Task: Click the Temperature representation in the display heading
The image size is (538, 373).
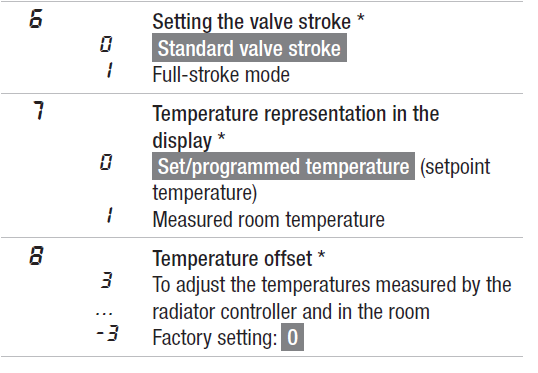Action: (x=296, y=127)
